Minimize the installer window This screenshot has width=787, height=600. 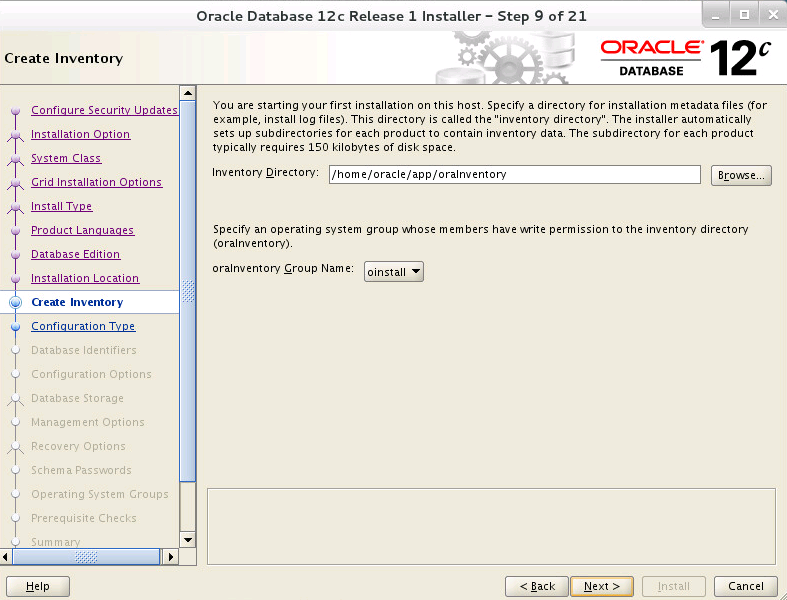716,15
